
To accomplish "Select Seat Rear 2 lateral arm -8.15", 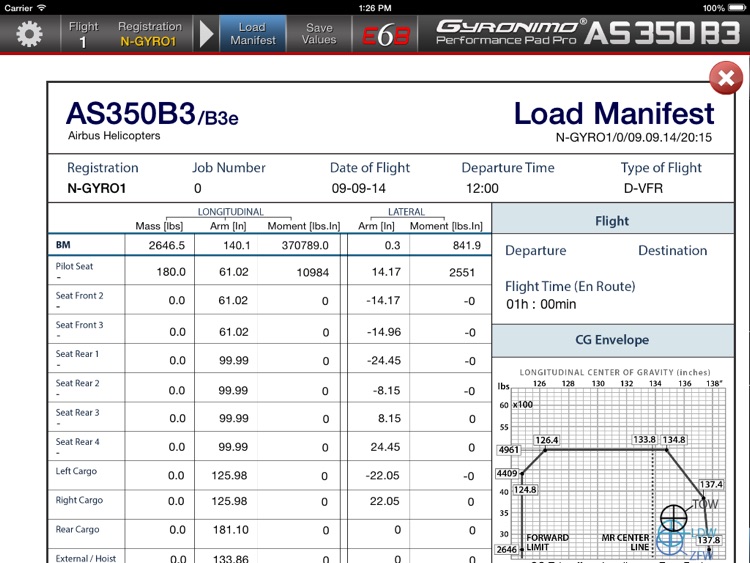I will click(387, 391).
